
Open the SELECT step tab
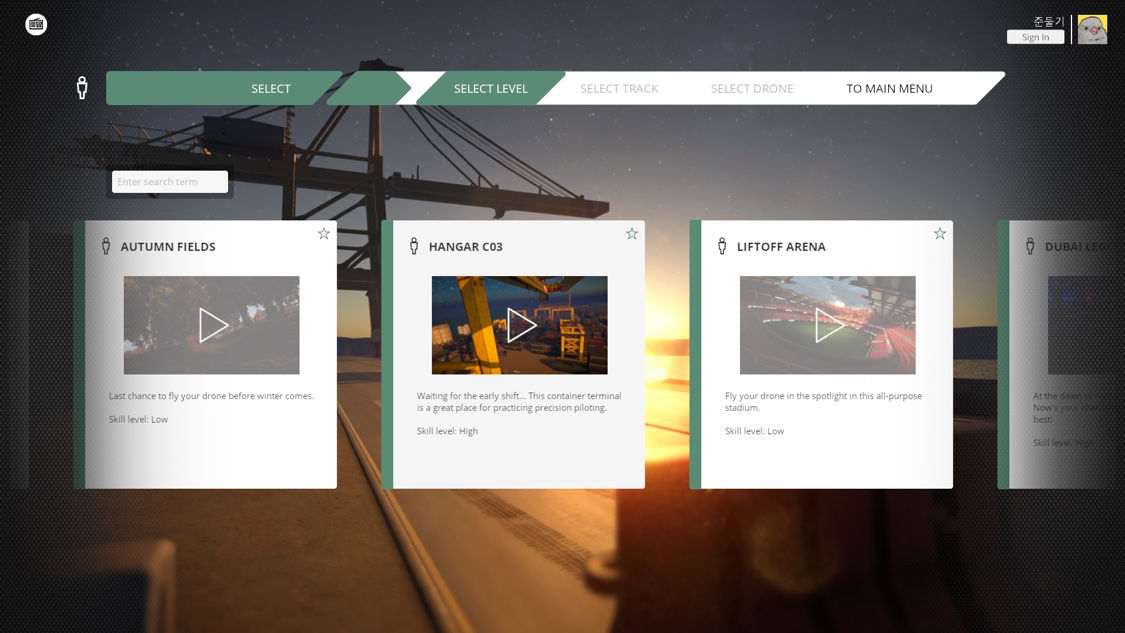tap(270, 88)
